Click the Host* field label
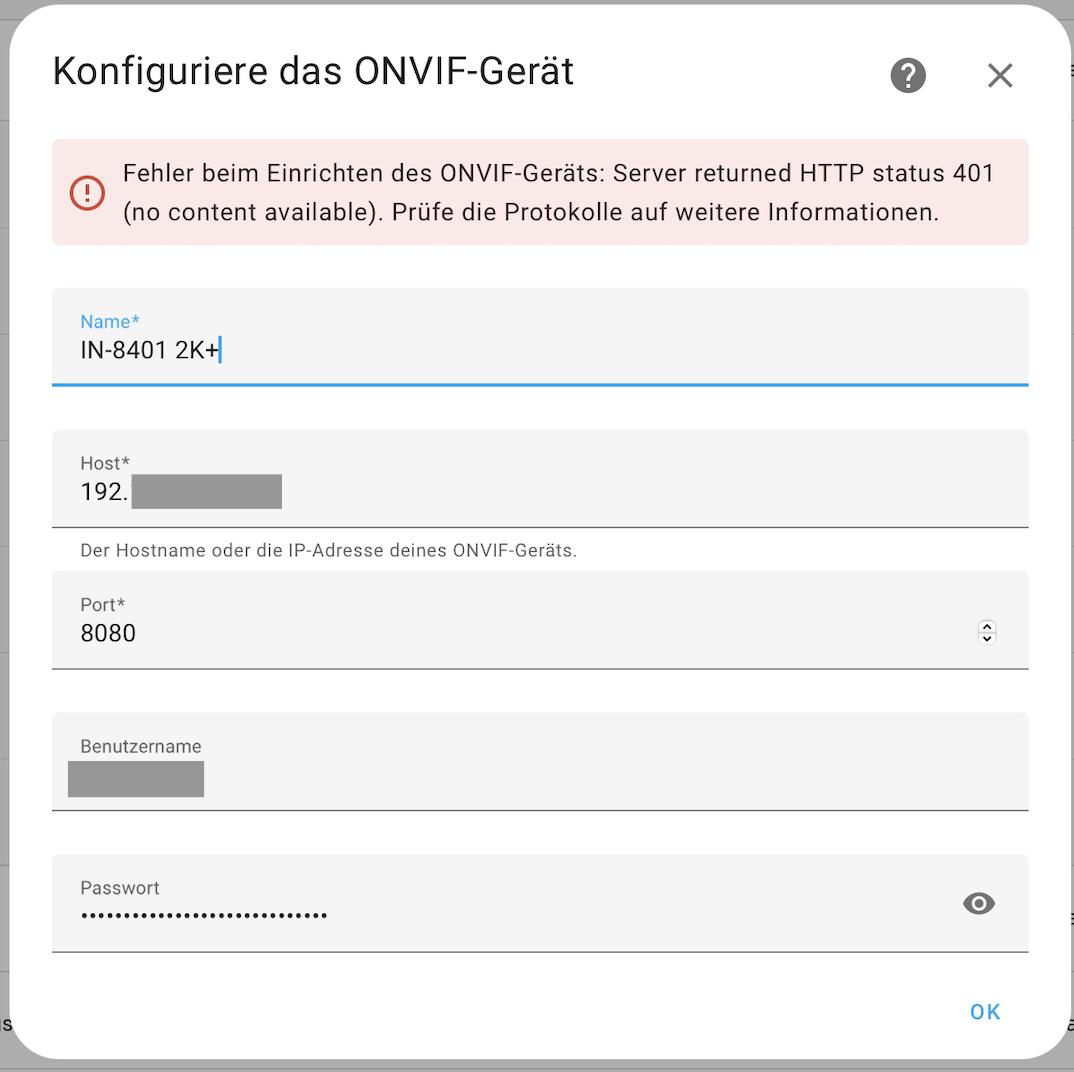Image resolution: width=1074 pixels, height=1072 pixels. pyautogui.click(x=105, y=463)
